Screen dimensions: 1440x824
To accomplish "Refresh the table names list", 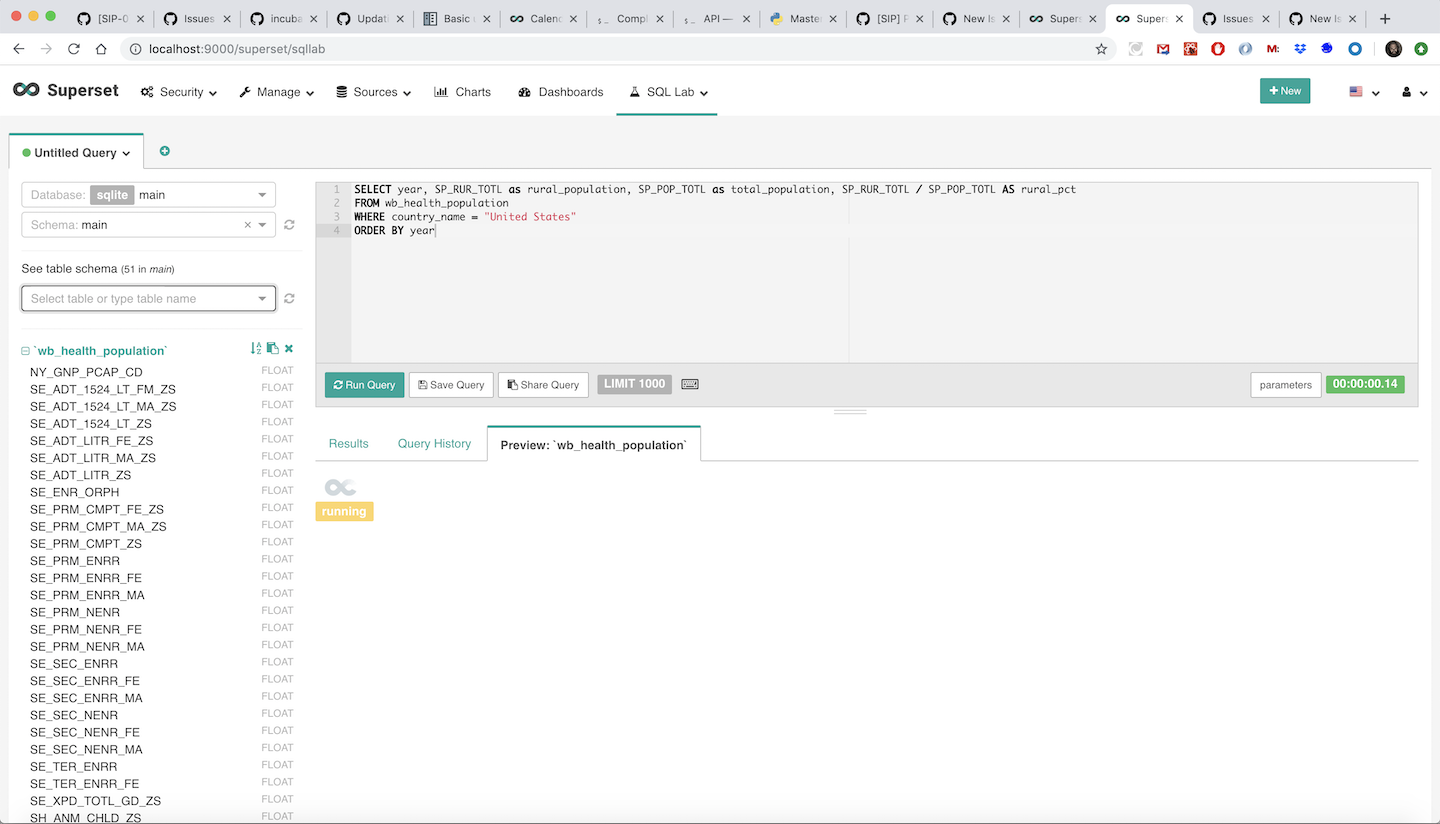I will pos(289,298).
